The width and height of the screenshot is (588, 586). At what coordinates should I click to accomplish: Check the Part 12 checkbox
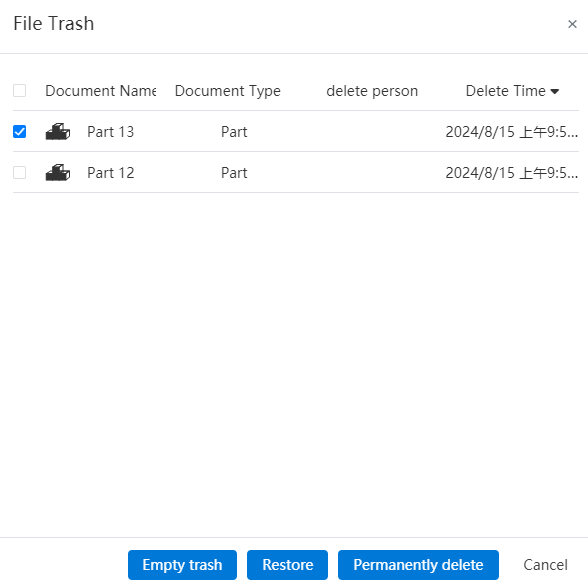[20, 172]
